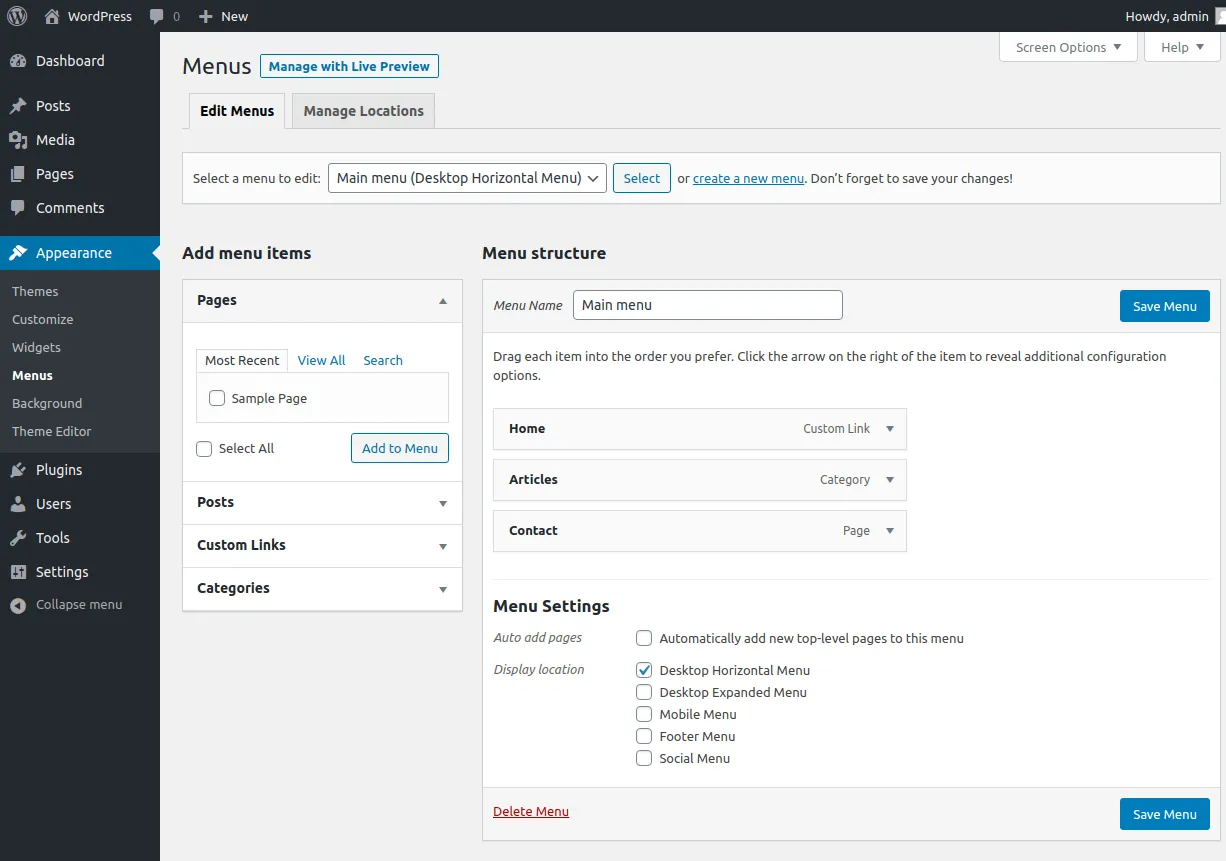
Task: Click the Delete Menu link
Action: (531, 811)
